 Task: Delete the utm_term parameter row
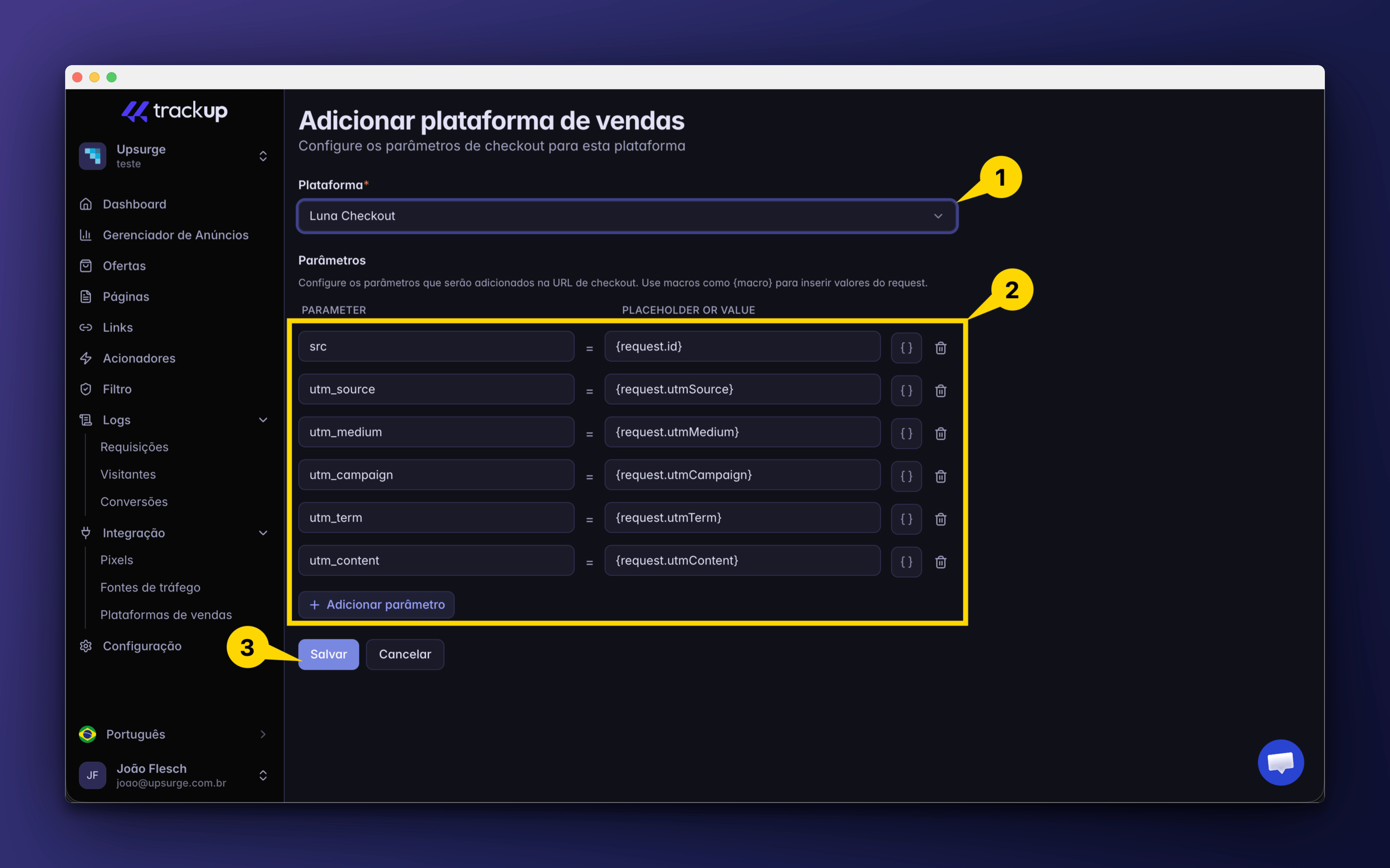[x=941, y=519]
